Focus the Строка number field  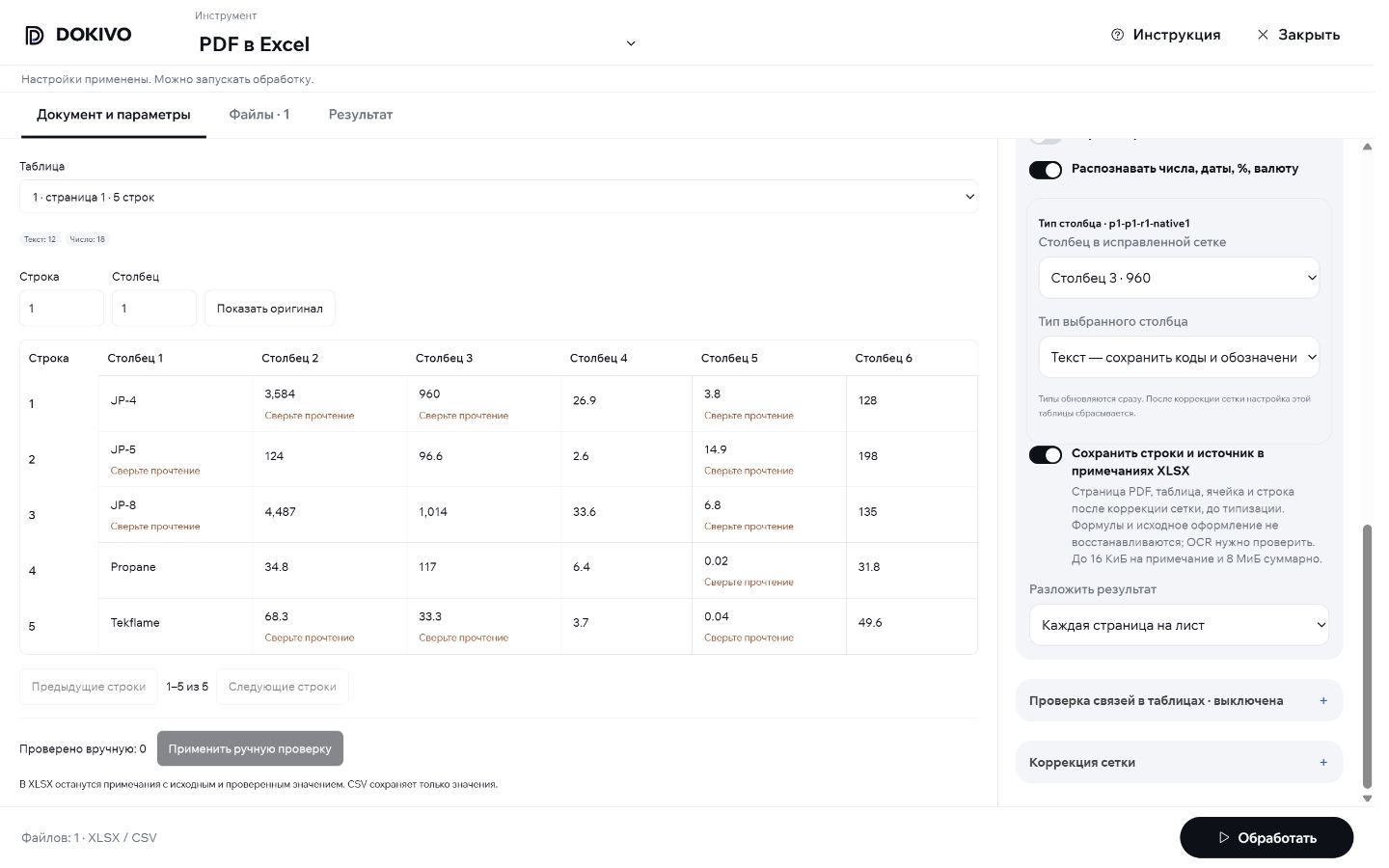click(x=62, y=309)
